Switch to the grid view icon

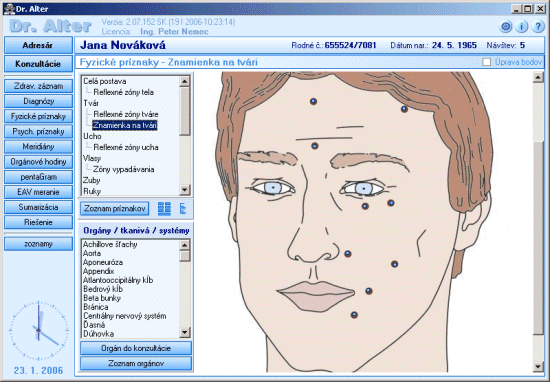click(164, 209)
